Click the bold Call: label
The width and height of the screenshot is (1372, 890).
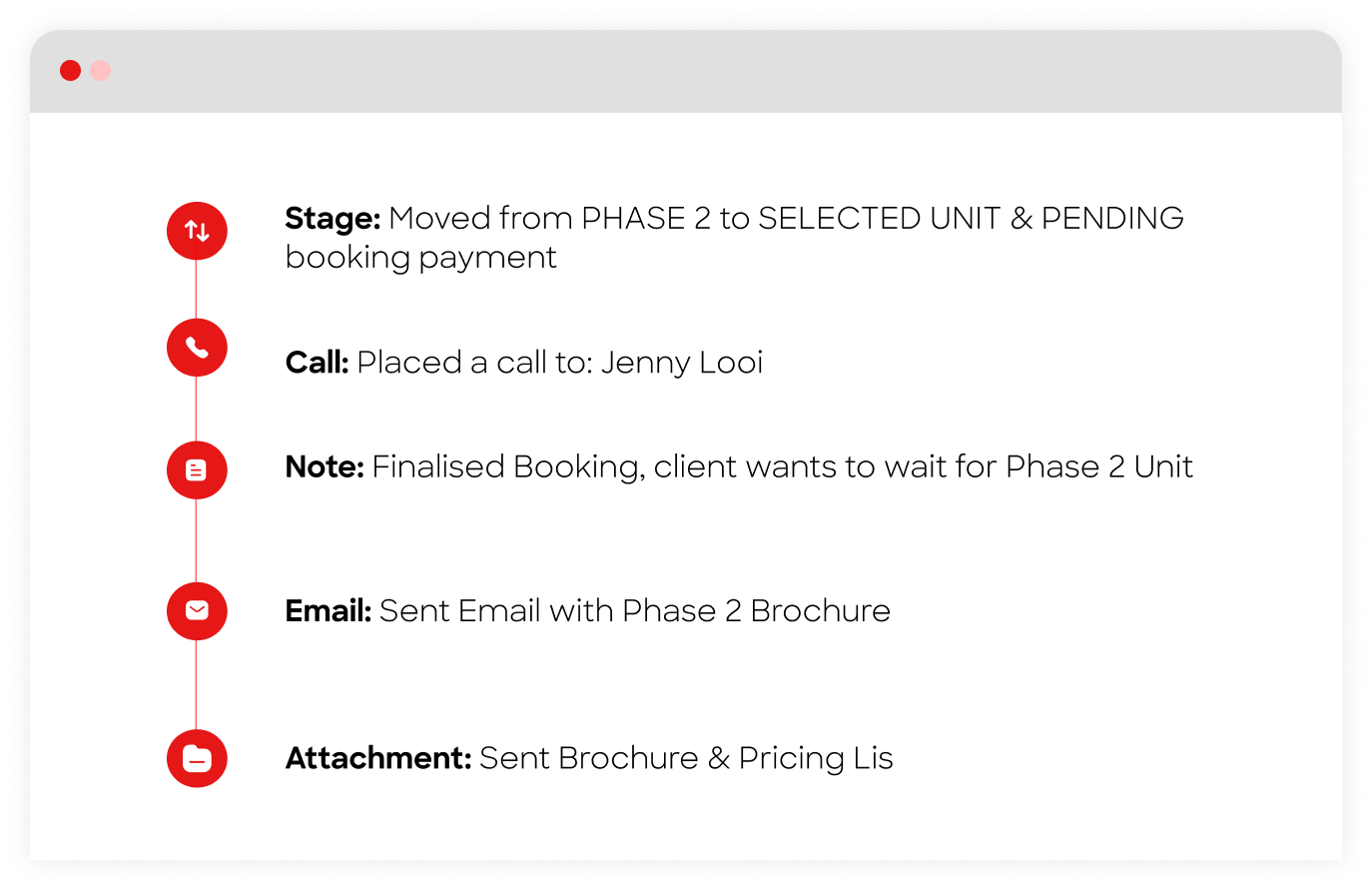317,362
